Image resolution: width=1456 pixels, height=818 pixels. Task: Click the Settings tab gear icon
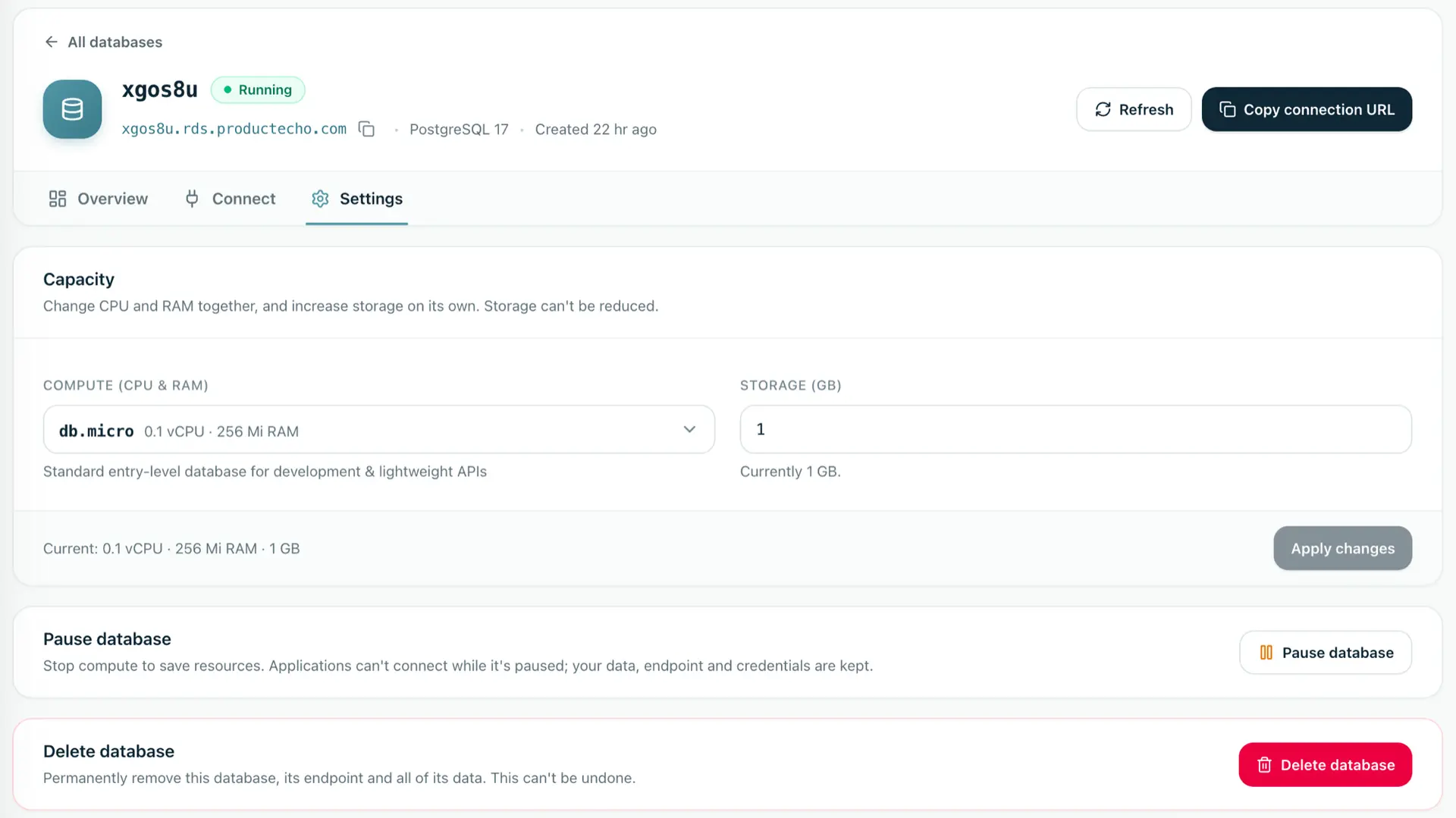(x=320, y=199)
